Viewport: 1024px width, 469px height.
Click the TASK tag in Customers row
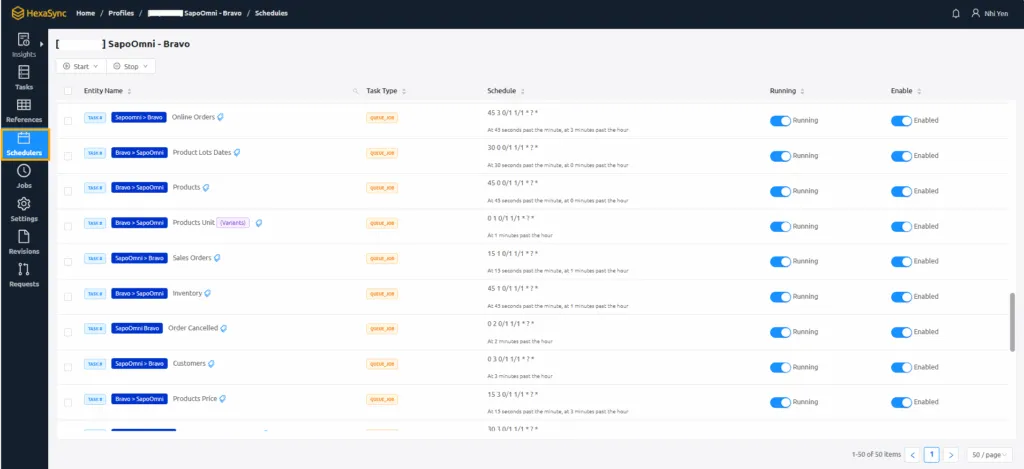pos(95,364)
